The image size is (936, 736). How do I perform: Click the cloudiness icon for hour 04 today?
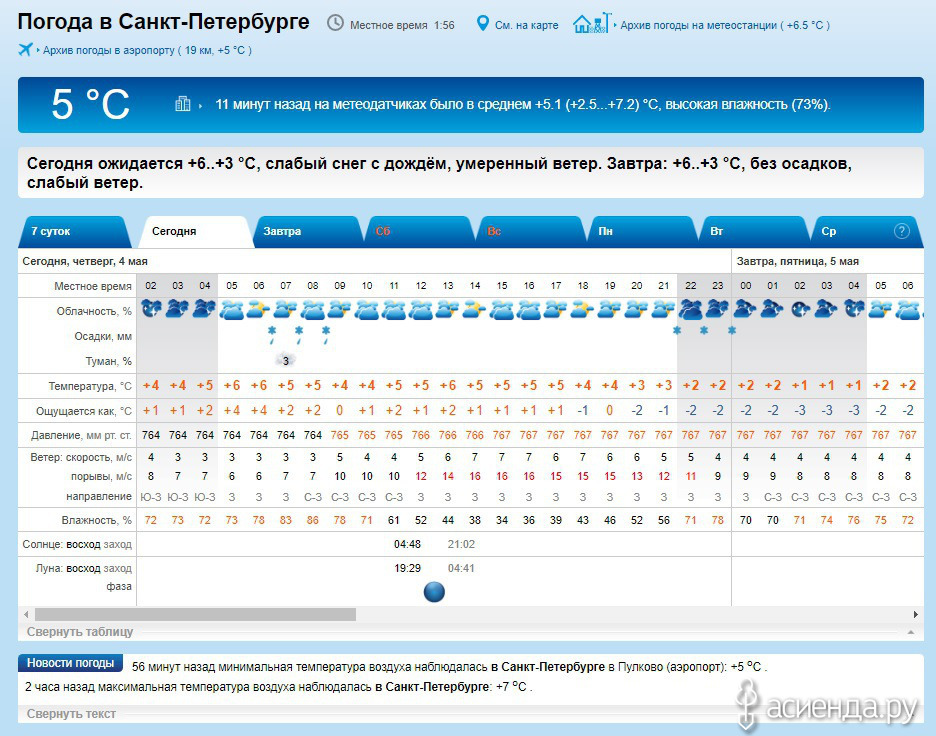204,309
